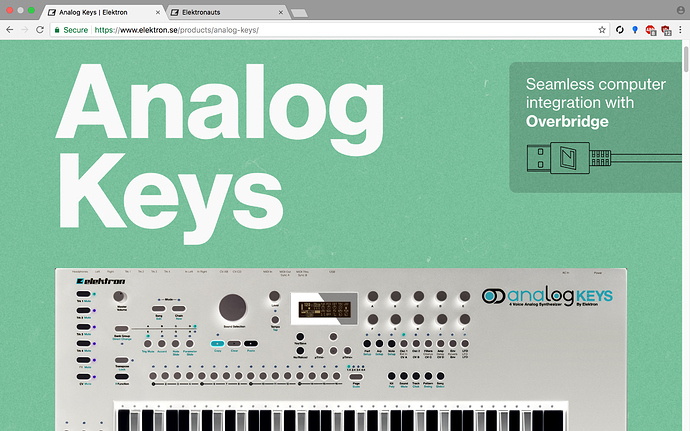Click the page vertical scrollbar thumb
The height and width of the screenshot is (431, 690).
[x=686, y=59]
